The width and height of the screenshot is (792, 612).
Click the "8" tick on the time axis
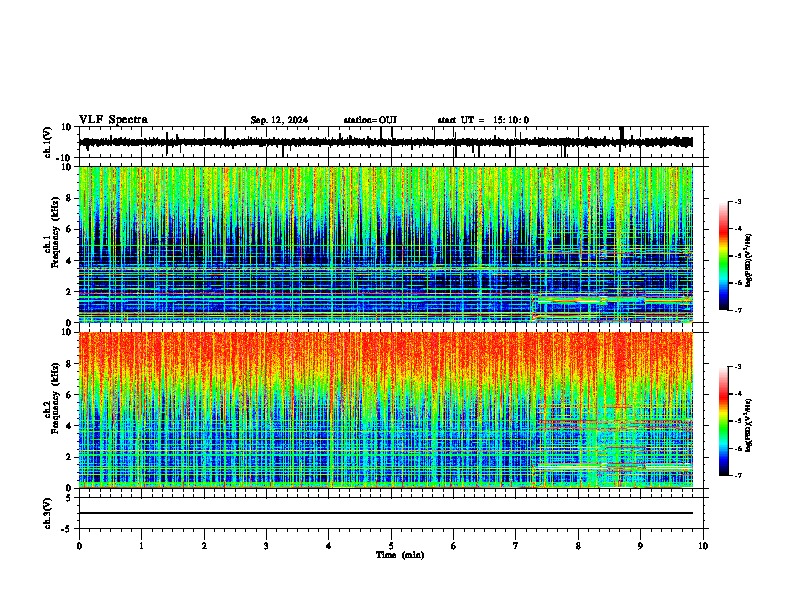click(578, 546)
